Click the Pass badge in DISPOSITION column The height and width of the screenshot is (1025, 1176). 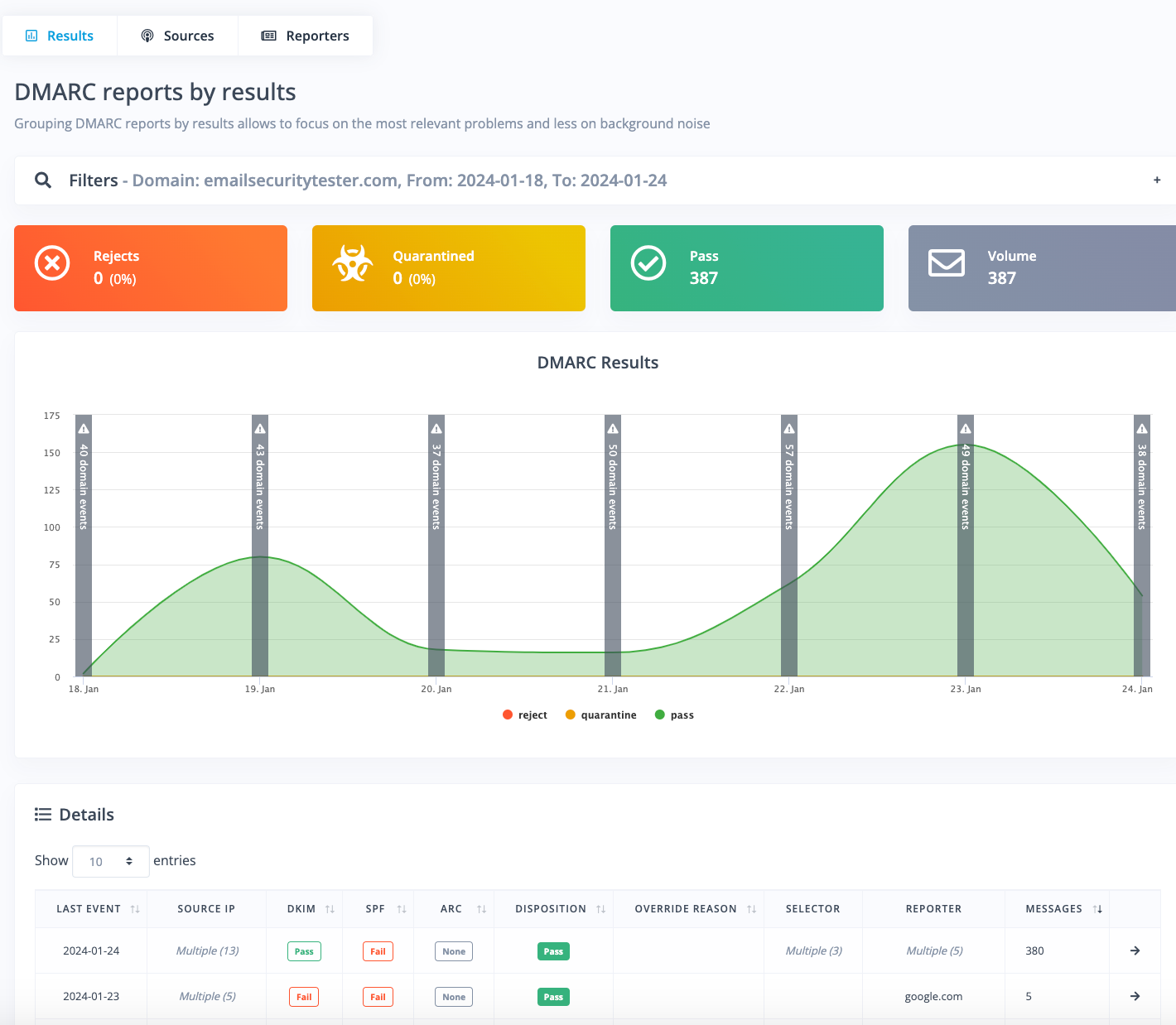click(x=553, y=950)
